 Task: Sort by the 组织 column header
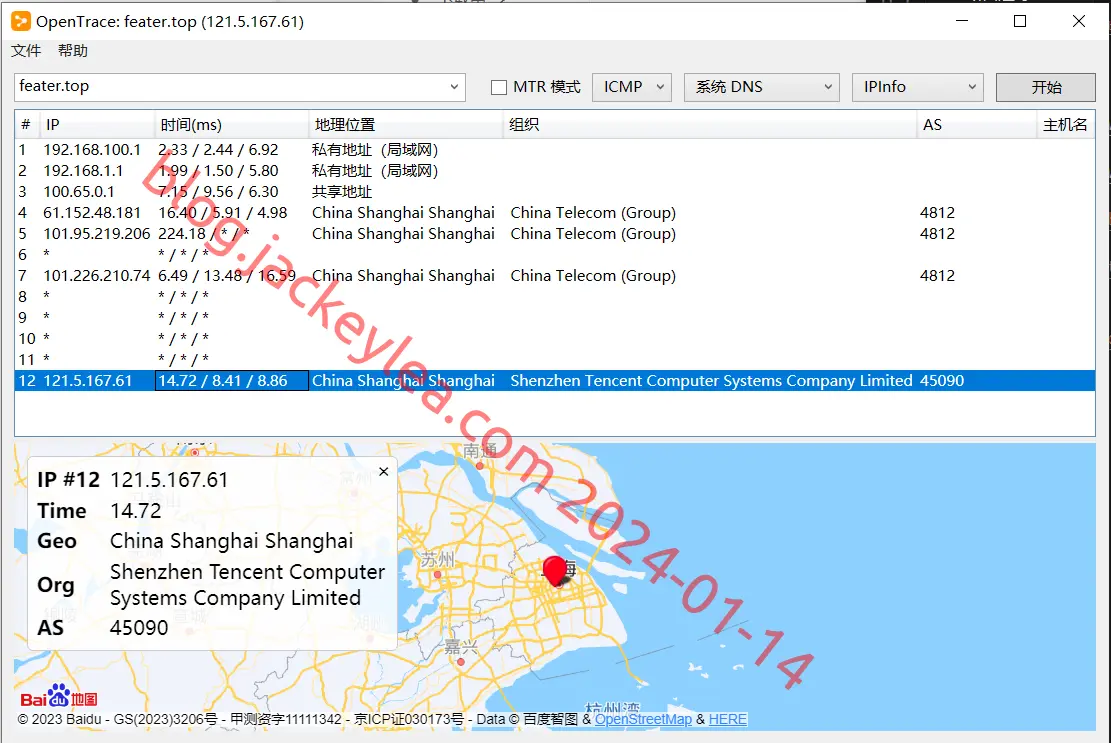(x=710, y=125)
